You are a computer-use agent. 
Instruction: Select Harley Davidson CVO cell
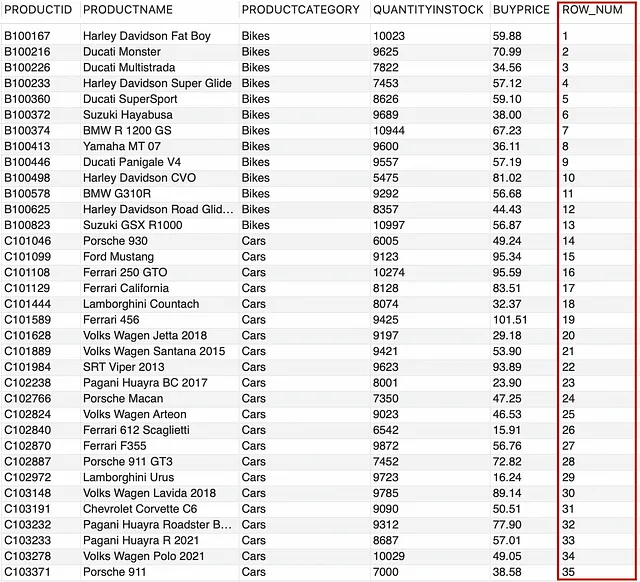click(x=139, y=178)
